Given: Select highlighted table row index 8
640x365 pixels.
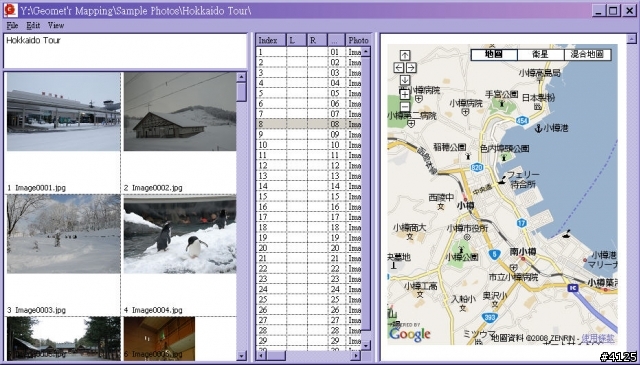Looking at the screenshot, I should point(309,124).
